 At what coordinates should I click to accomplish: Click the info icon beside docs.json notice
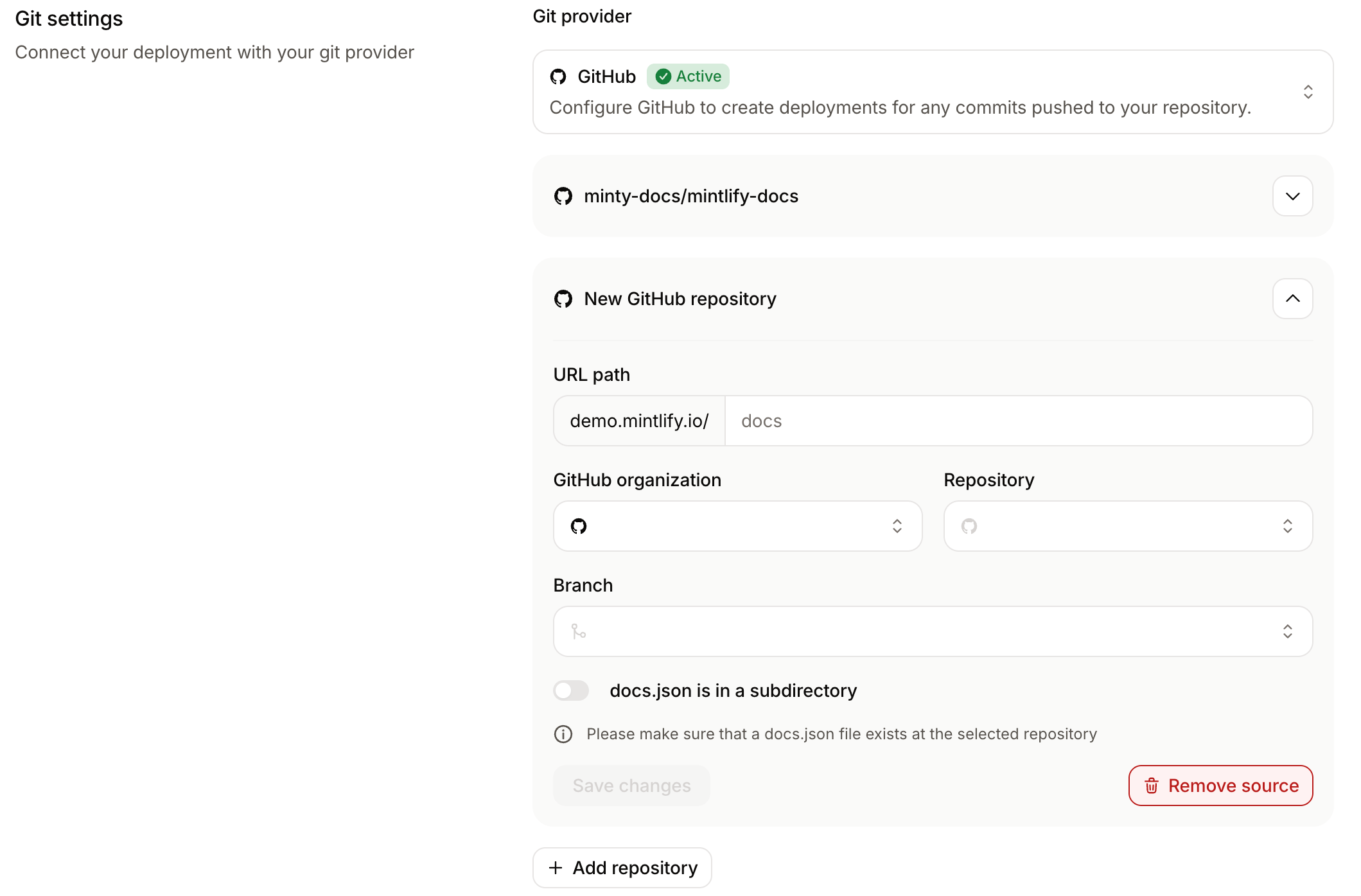pyautogui.click(x=563, y=734)
